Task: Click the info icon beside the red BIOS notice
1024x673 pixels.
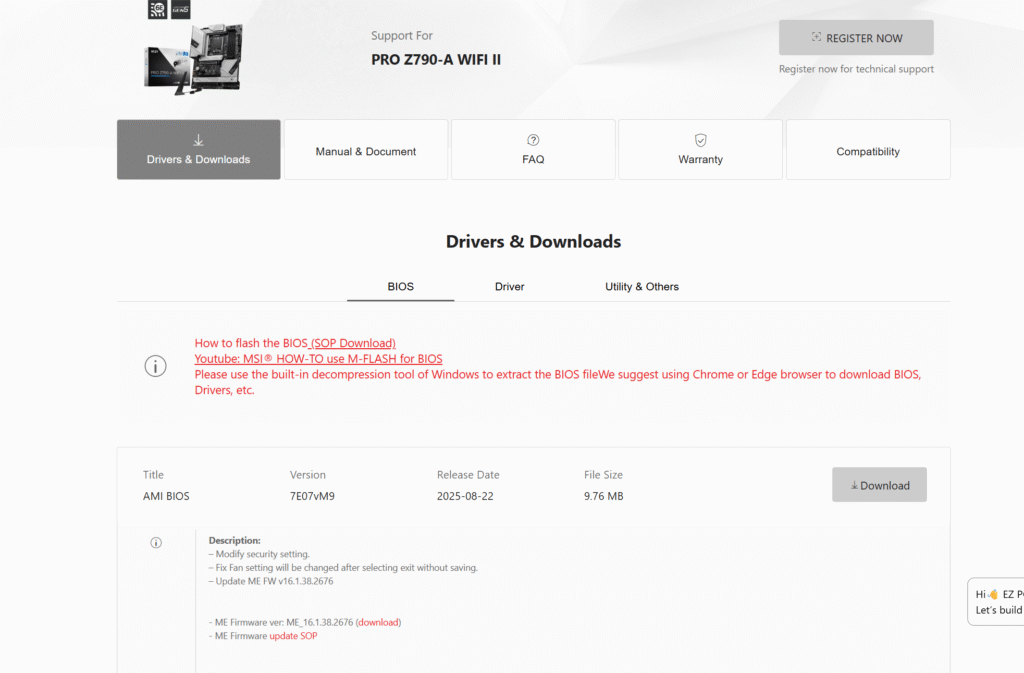Action: click(155, 366)
